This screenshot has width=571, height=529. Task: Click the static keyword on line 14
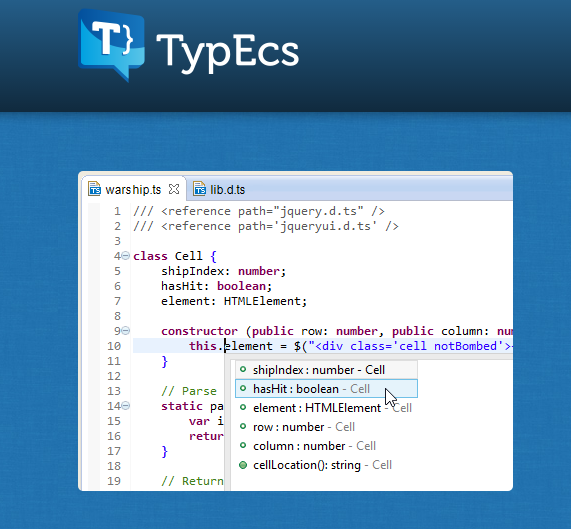pyautogui.click(x=182, y=406)
